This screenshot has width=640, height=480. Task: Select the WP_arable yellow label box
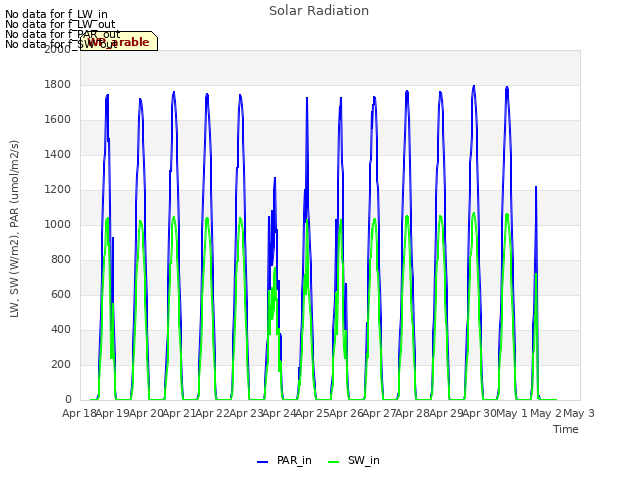(x=119, y=41)
